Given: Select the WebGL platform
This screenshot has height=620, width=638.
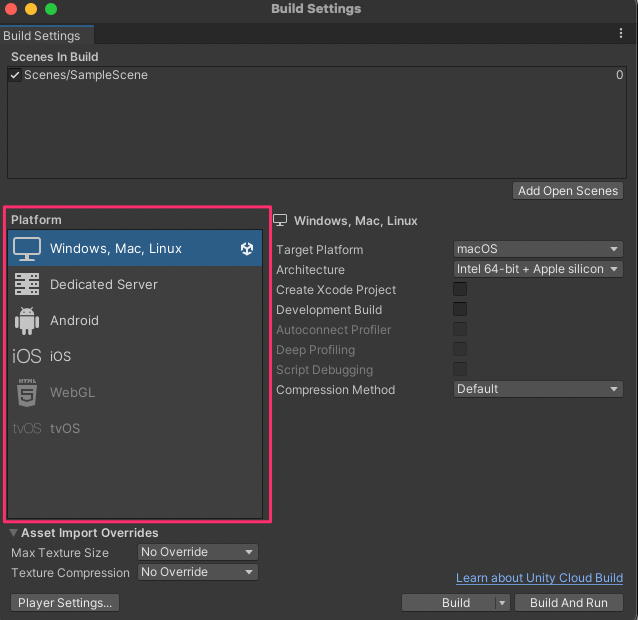Looking at the screenshot, I should click(135, 393).
